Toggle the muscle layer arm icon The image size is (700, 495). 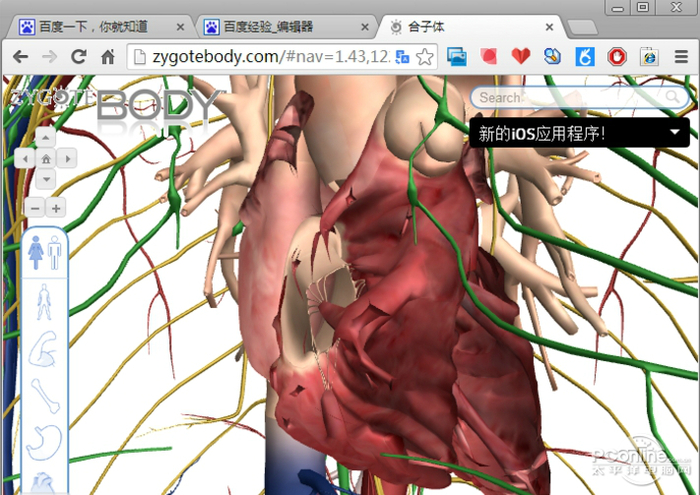click(x=43, y=349)
